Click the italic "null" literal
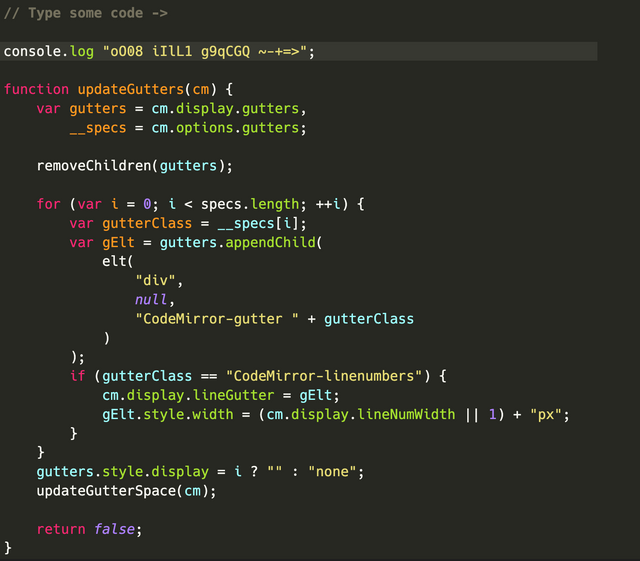 pyautogui.click(x=151, y=300)
